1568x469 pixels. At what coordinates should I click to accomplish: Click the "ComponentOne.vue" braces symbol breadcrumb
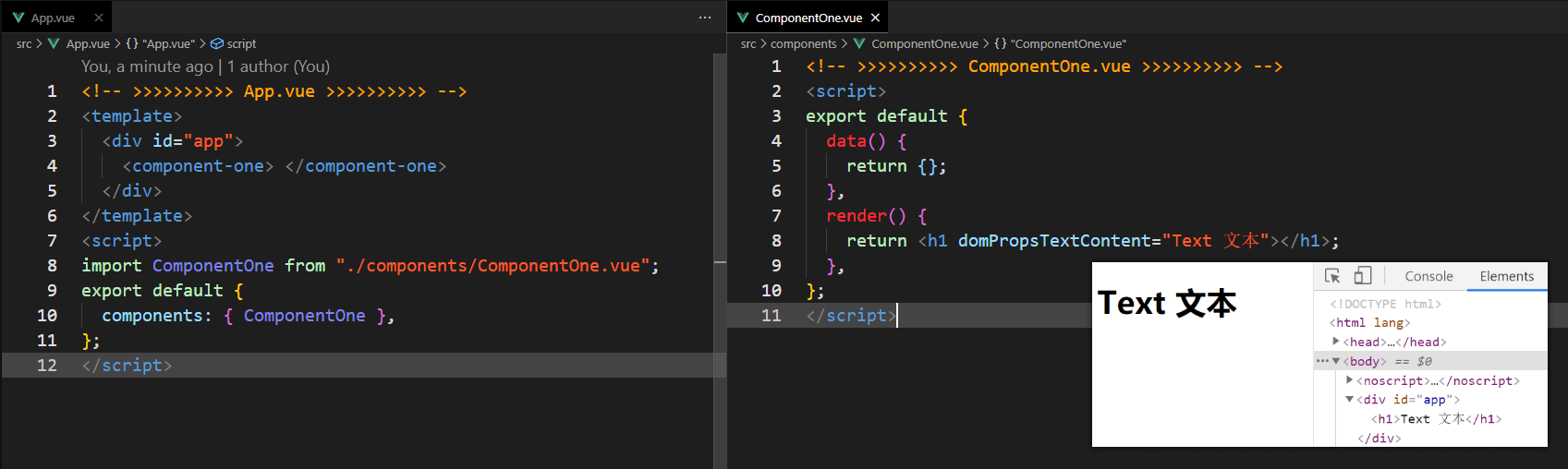pos(1061,43)
